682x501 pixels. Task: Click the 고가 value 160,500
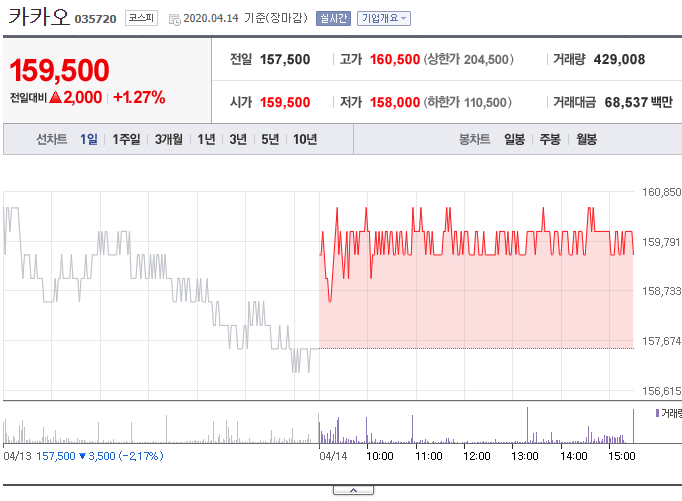click(395, 60)
